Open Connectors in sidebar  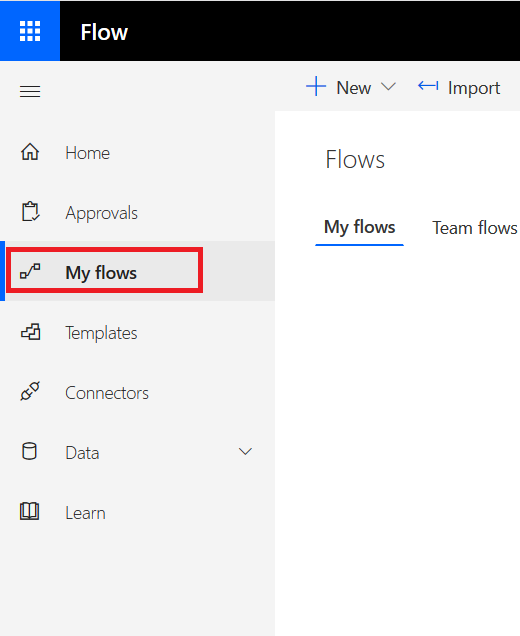(107, 393)
